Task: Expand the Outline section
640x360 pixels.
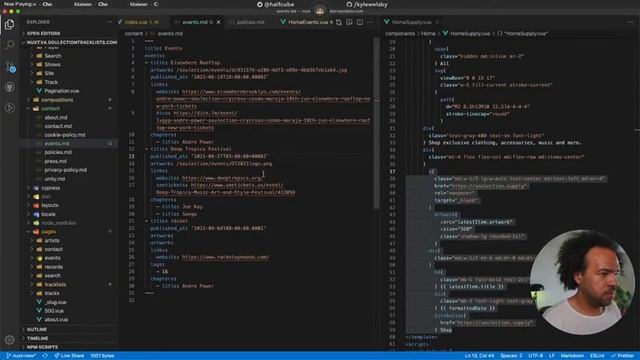Action: click(69, 329)
